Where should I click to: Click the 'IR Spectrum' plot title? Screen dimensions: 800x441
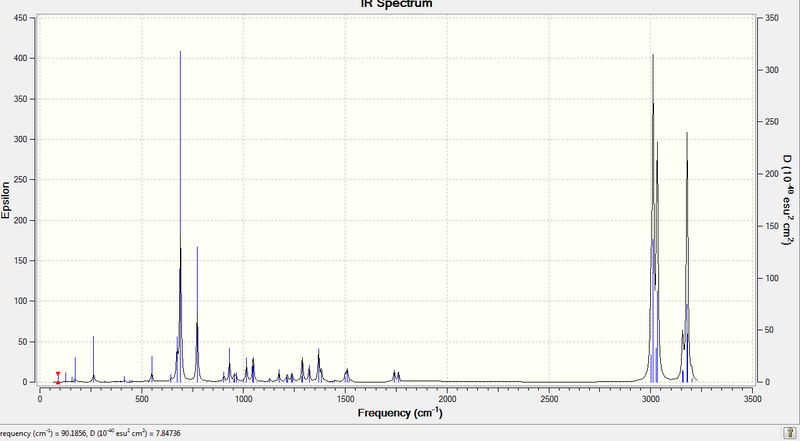[x=396, y=4]
